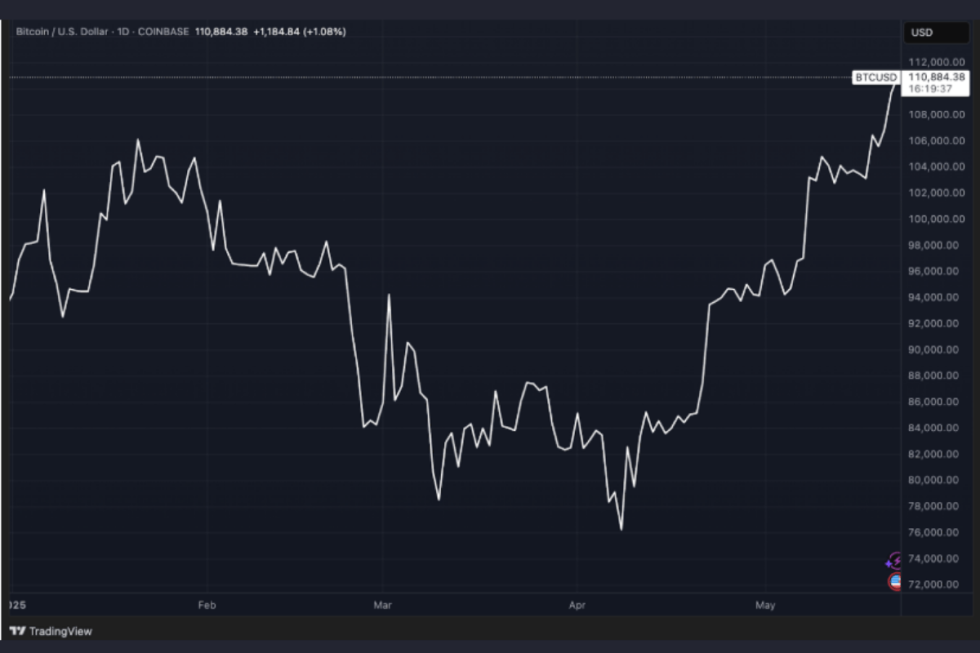Click the 74,000.00 price scale label

point(933,558)
